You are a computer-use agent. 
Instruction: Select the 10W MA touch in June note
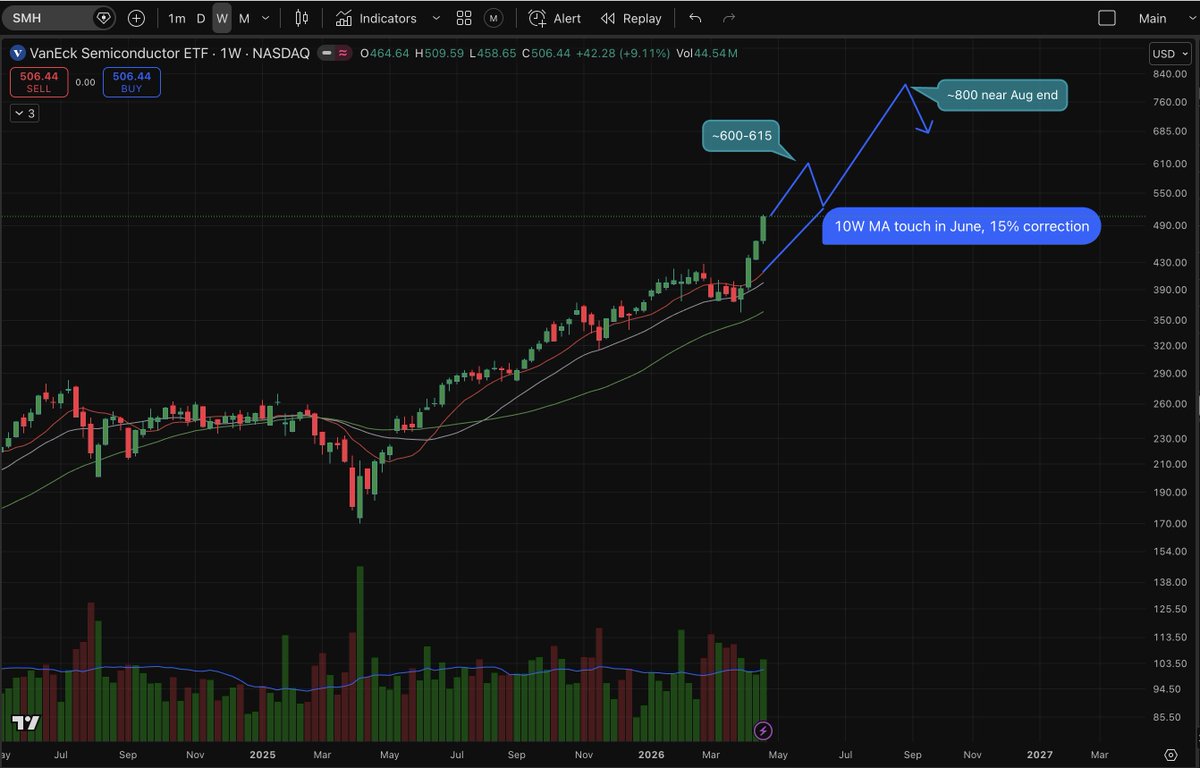point(962,226)
